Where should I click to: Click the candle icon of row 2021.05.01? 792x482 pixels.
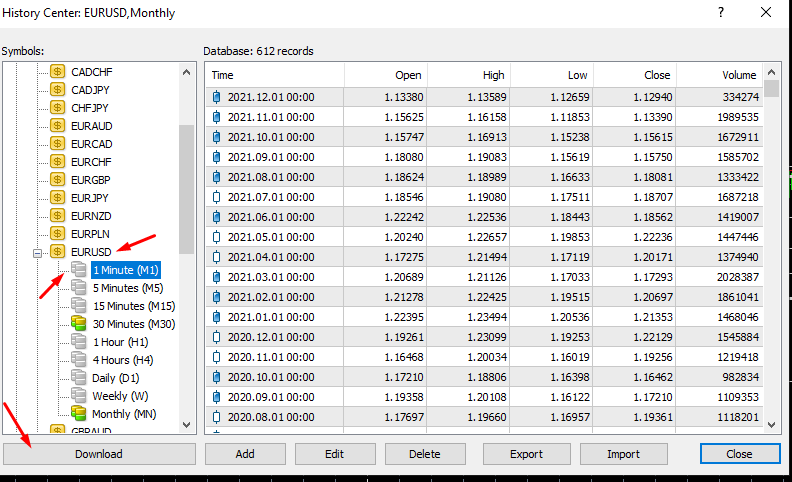217,237
